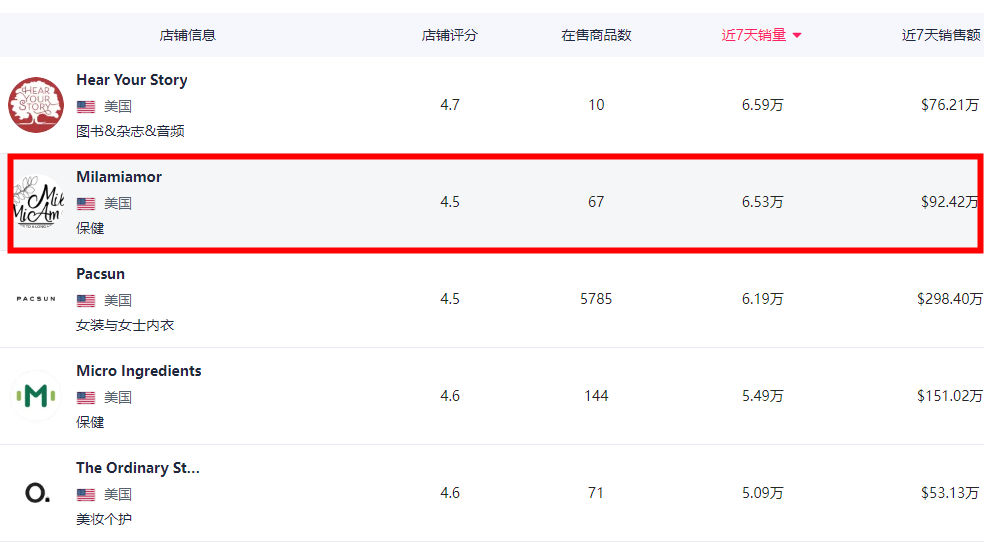
Task: Click Milamiamor's $92.42万 sales amount
Action: coord(950,202)
